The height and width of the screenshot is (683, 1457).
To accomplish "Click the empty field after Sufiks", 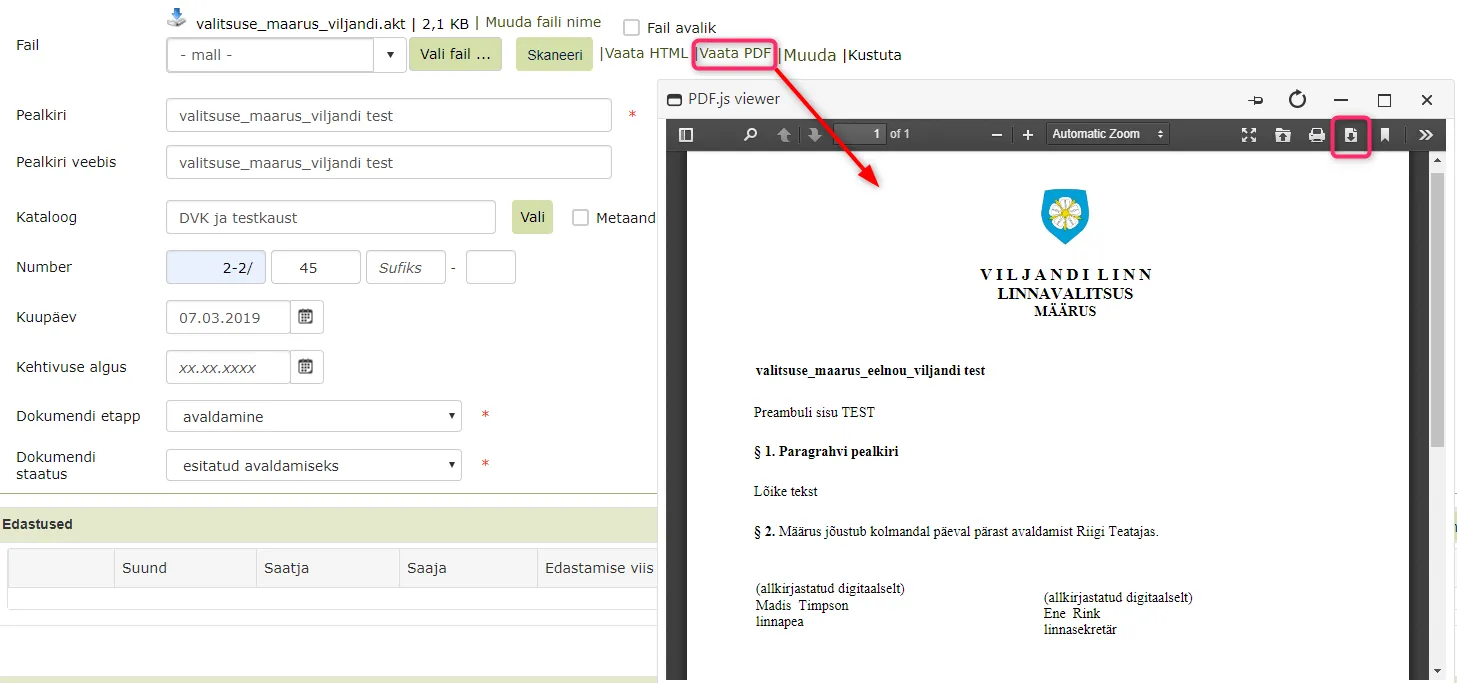I will click(x=491, y=267).
